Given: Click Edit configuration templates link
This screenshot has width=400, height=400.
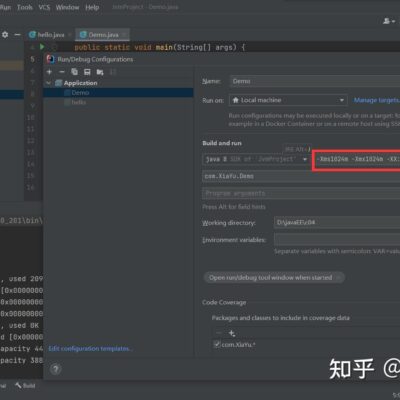Looking at the screenshot, I should pos(90,348).
